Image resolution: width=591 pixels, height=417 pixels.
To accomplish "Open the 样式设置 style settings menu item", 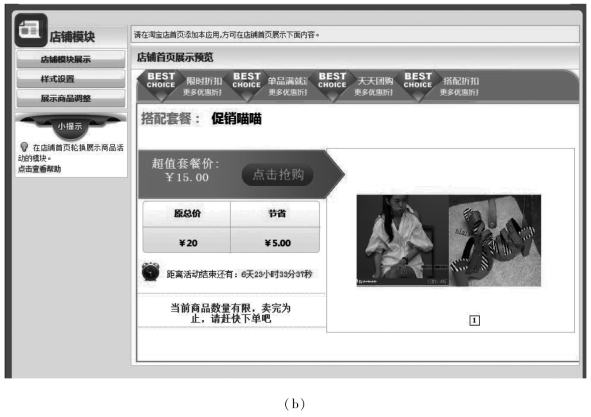I will point(71,79).
